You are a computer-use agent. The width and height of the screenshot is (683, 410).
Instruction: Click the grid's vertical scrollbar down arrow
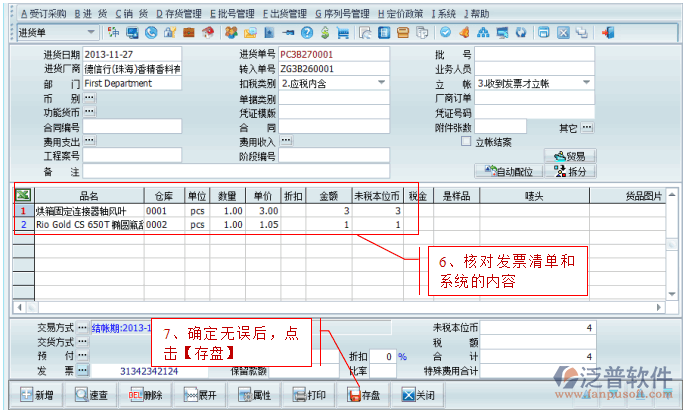(x=672, y=294)
